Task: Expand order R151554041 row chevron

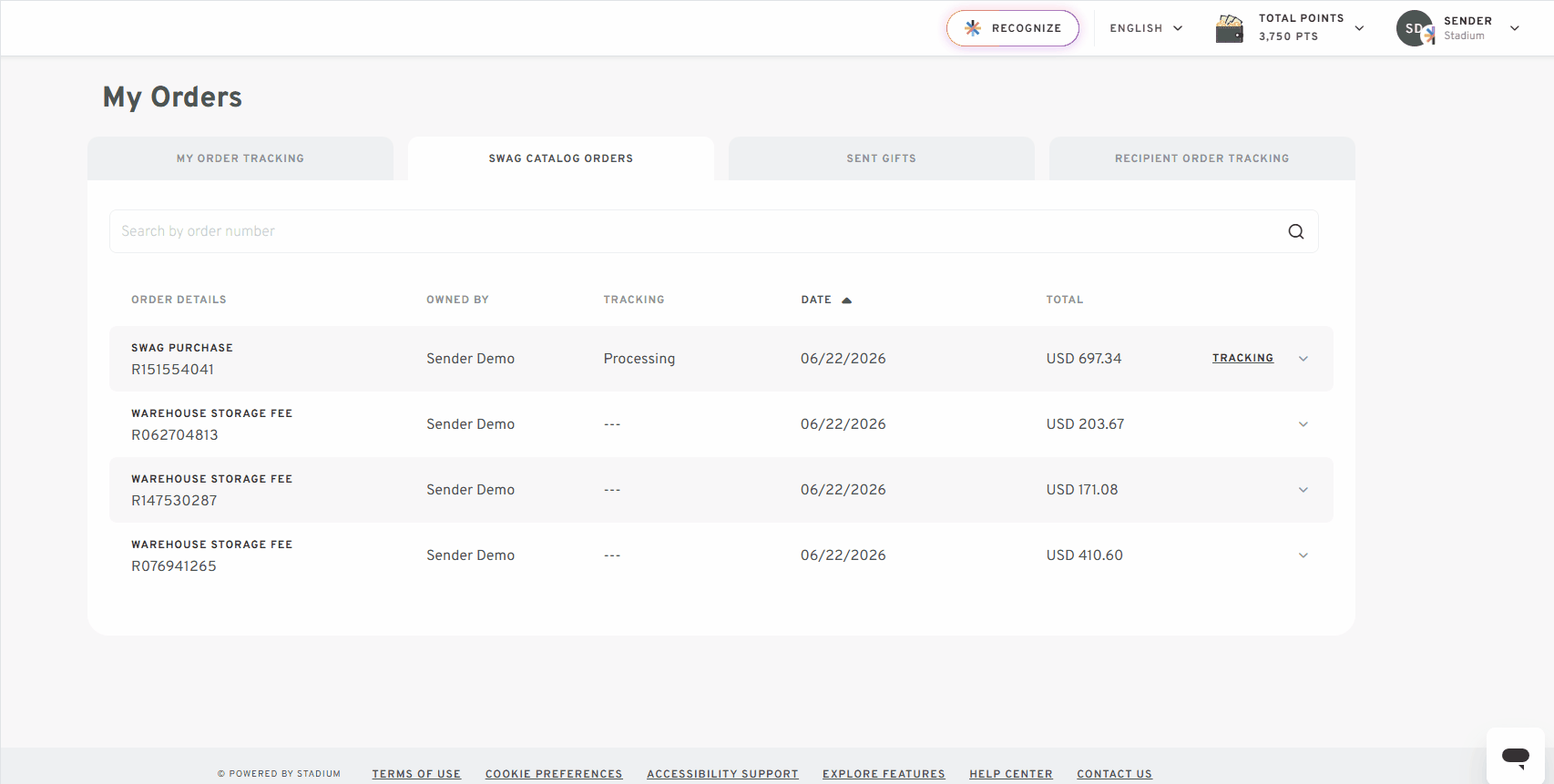Action: (1304, 359)
